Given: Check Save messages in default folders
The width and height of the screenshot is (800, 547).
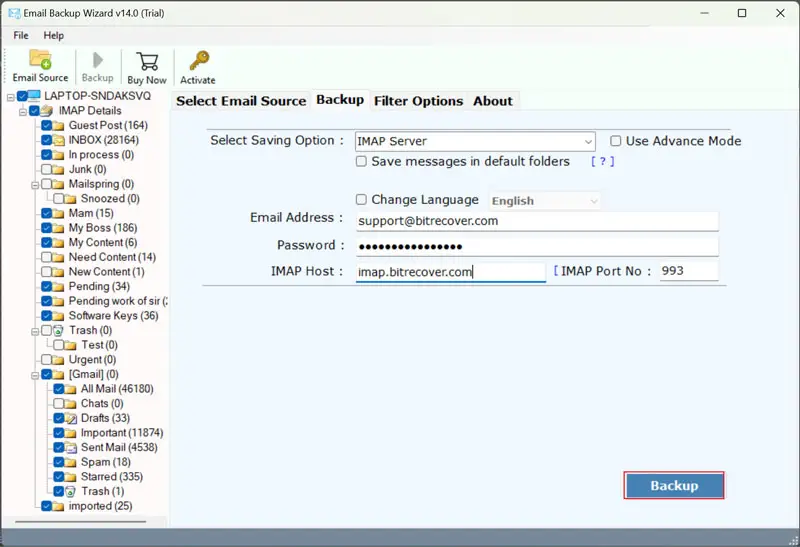Looking at the screenshot, I should point(362,161).
